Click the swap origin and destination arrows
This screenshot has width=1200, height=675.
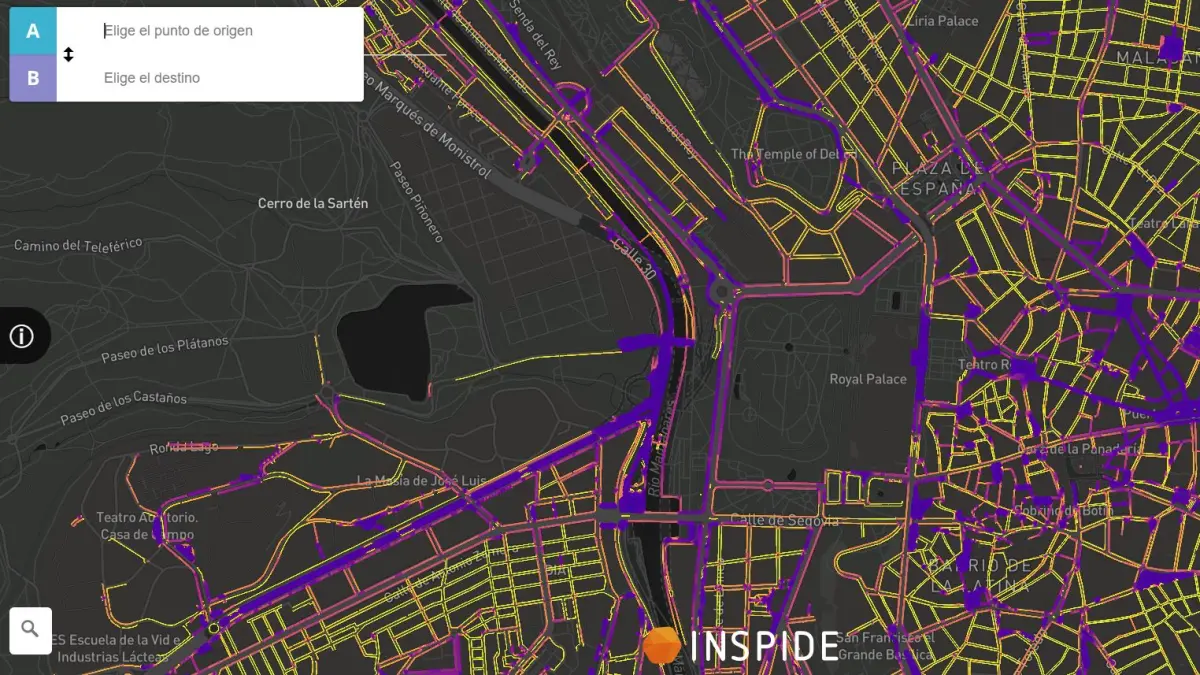pyautogui.click(x=68, y=55)
